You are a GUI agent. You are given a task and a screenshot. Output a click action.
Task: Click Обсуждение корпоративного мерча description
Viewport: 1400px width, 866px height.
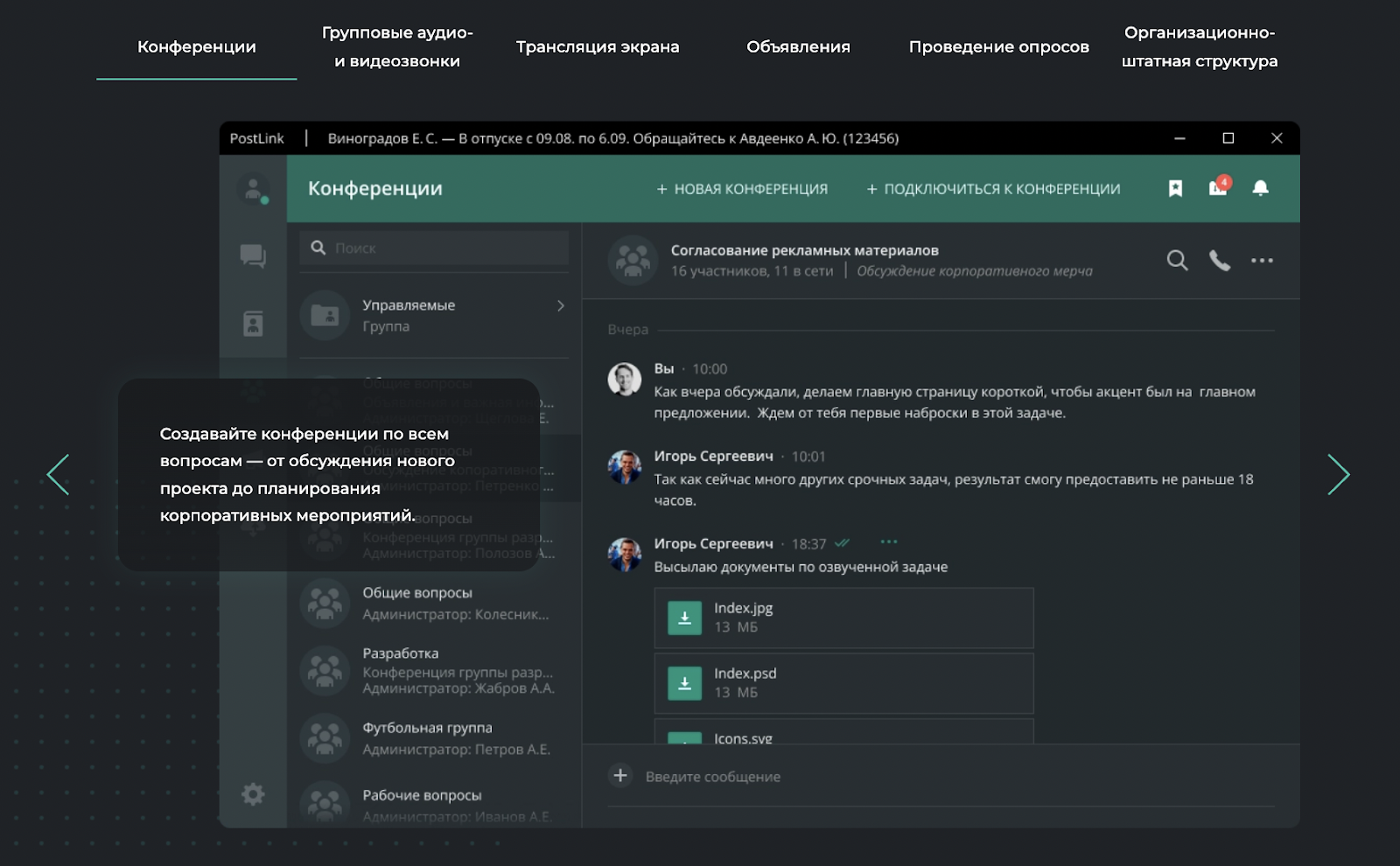coord(975,271)
